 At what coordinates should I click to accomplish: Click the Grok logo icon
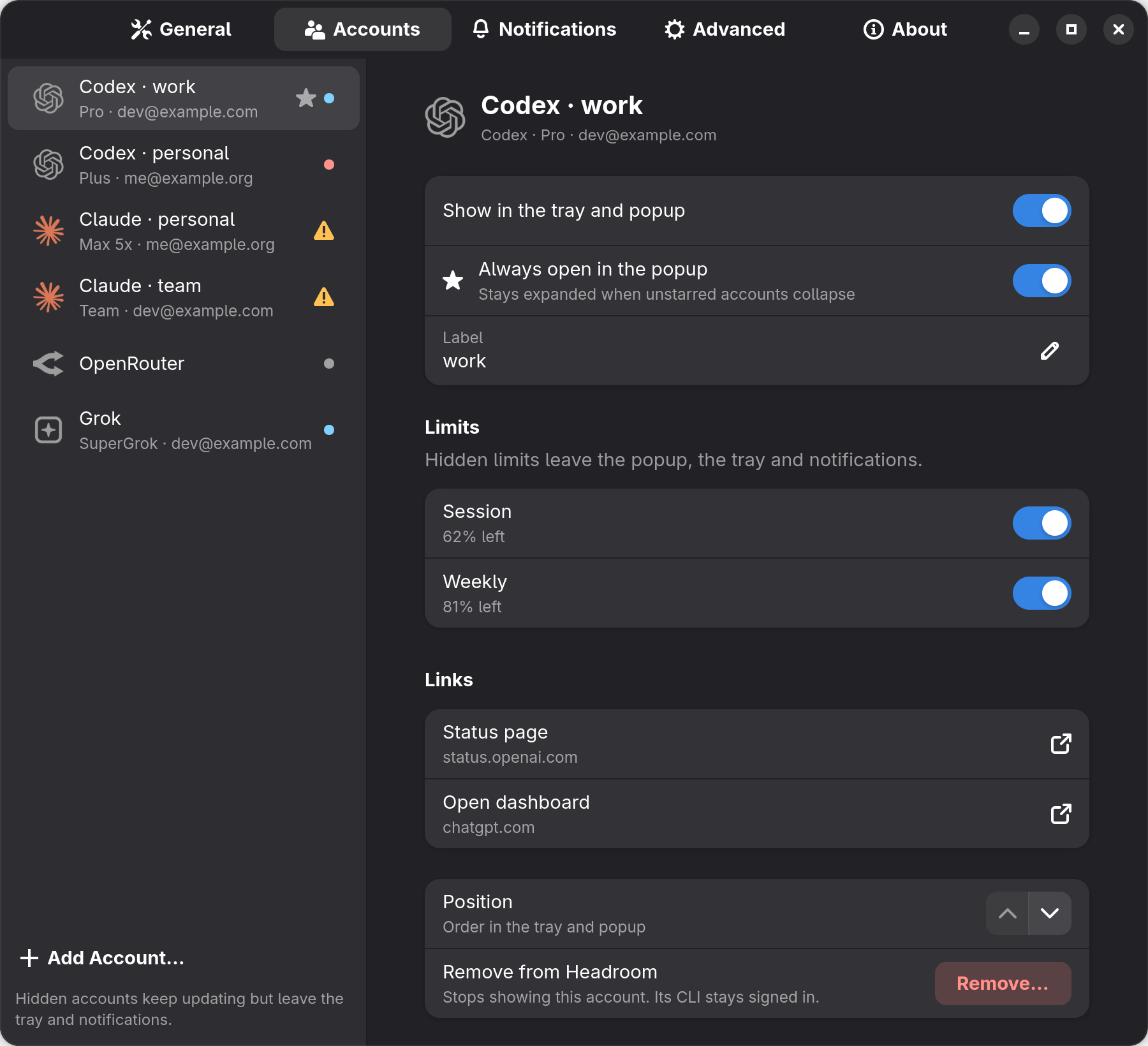pos(48,430)
